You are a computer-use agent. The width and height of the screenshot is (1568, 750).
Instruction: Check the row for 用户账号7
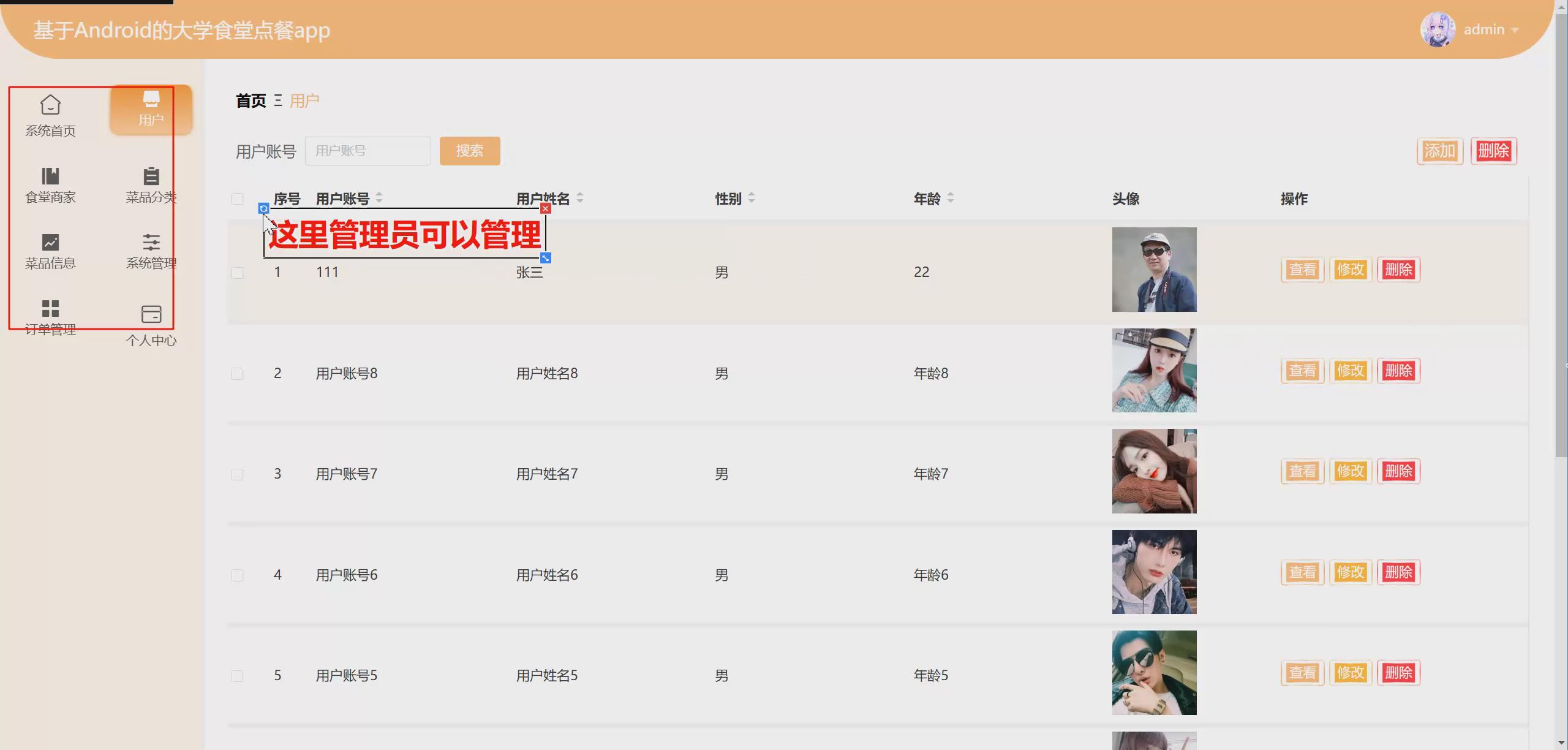pos(238,474)
